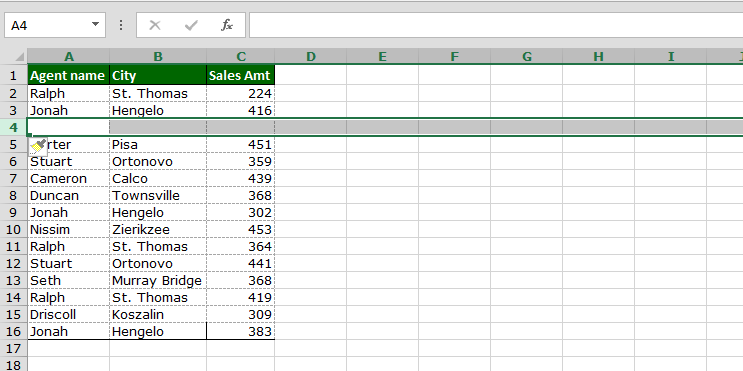743x371 pixels.
Task: Click the Insert Options paintbrush icon
Action: point(38,146)
